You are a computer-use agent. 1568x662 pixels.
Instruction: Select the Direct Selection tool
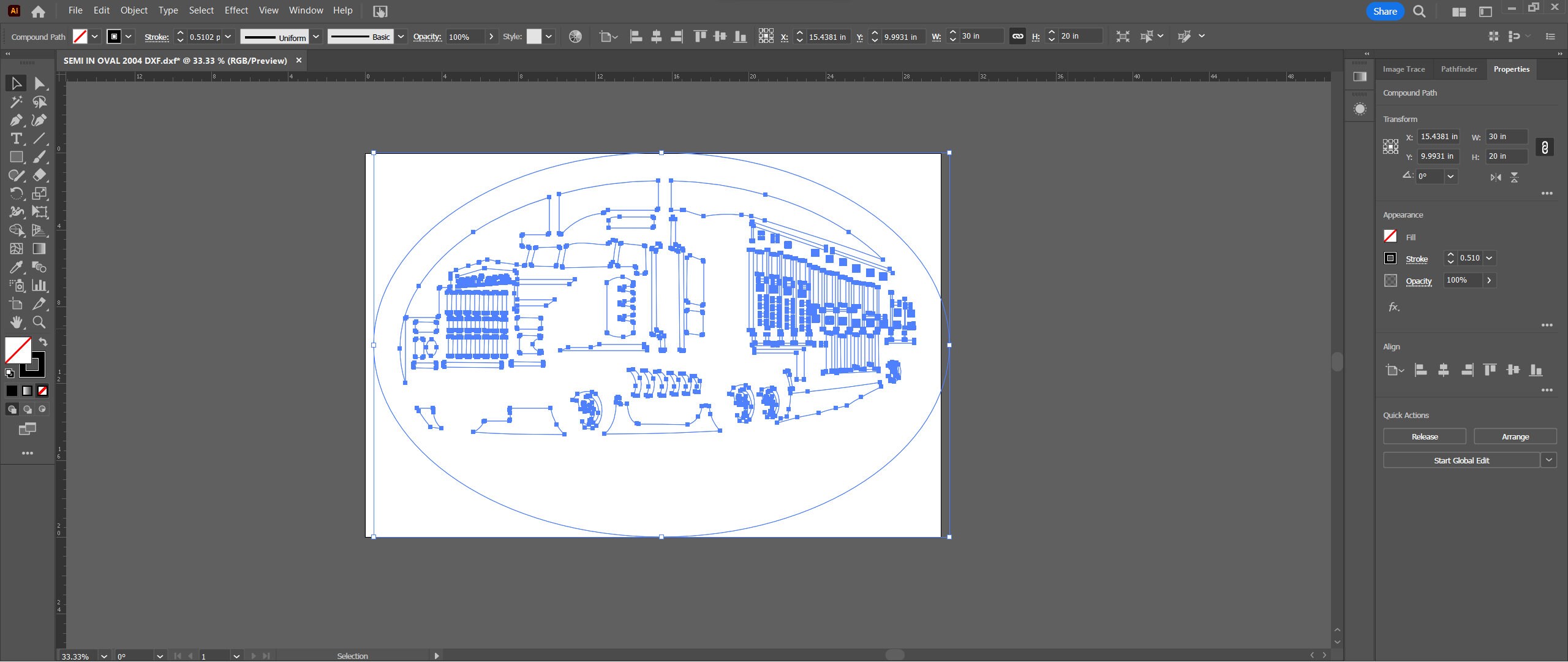click(39, 83)
